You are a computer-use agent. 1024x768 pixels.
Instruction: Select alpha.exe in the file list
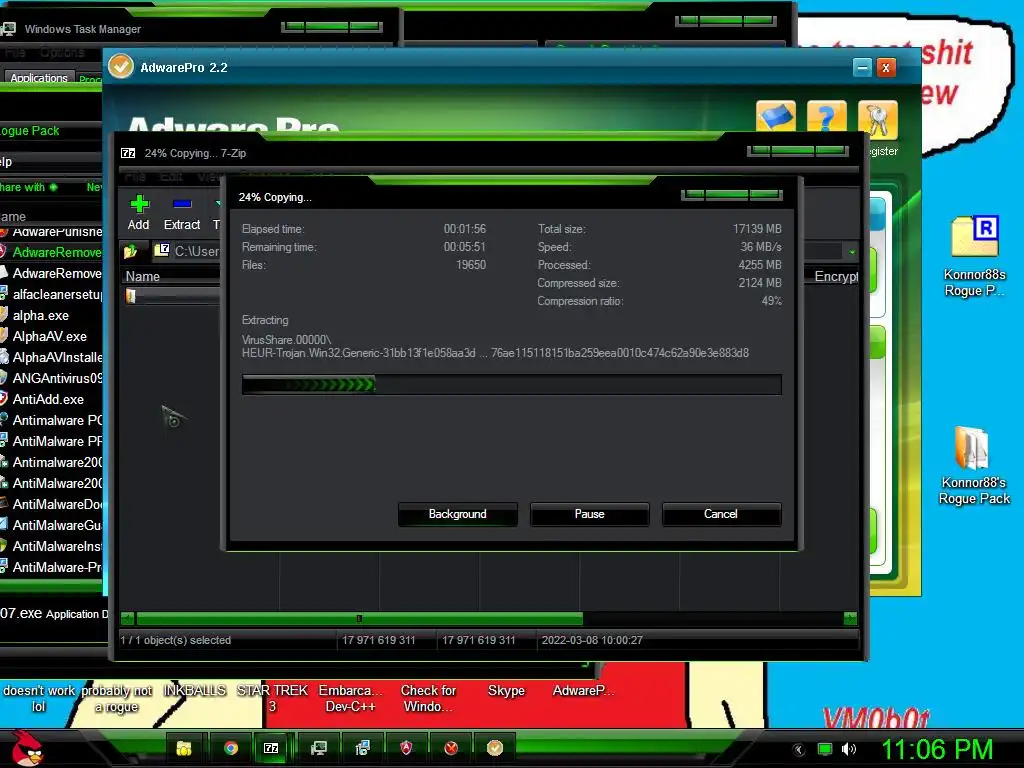[40, 315]
